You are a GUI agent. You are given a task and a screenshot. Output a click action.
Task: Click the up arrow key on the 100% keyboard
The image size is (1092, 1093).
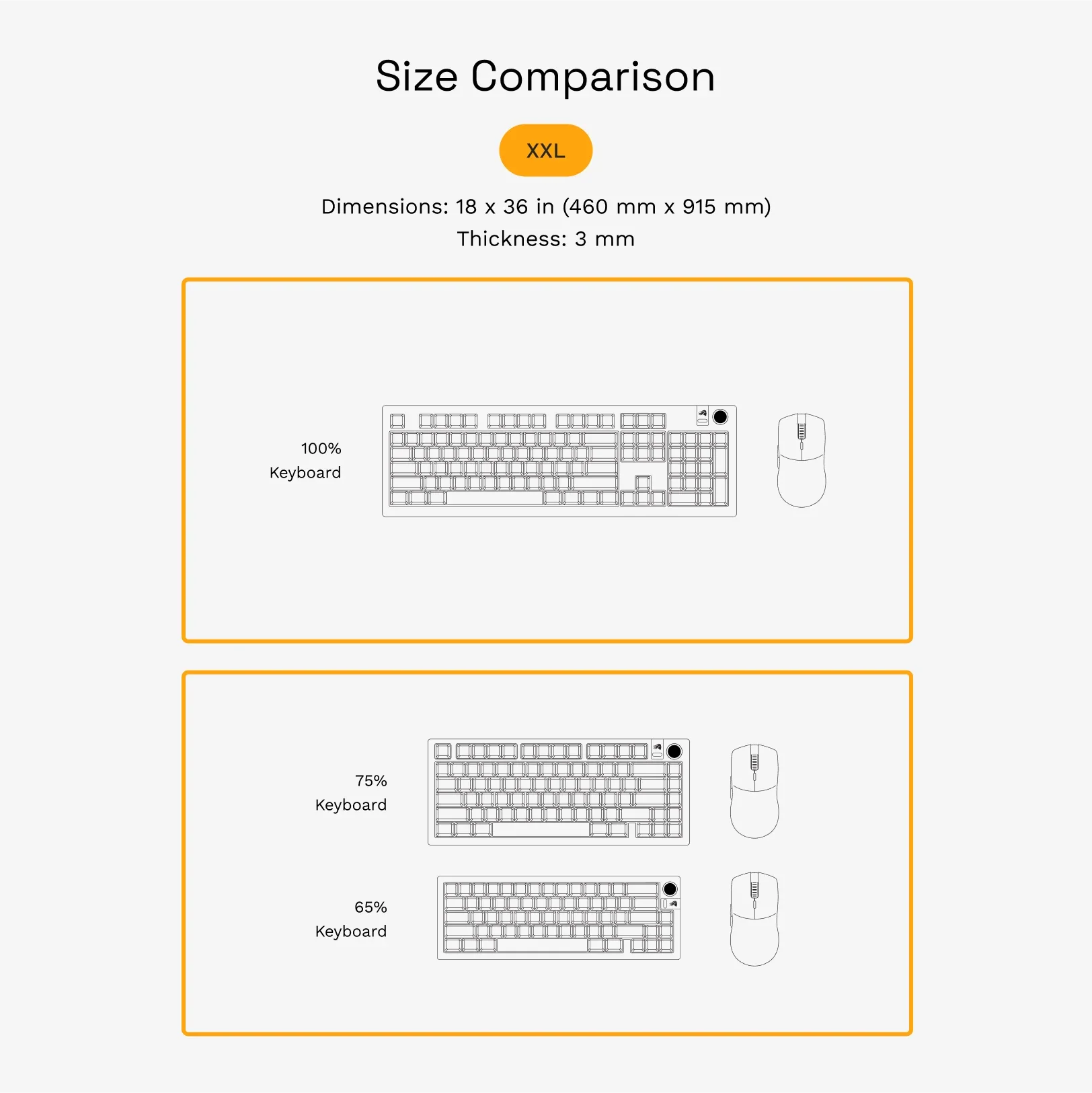643,483
